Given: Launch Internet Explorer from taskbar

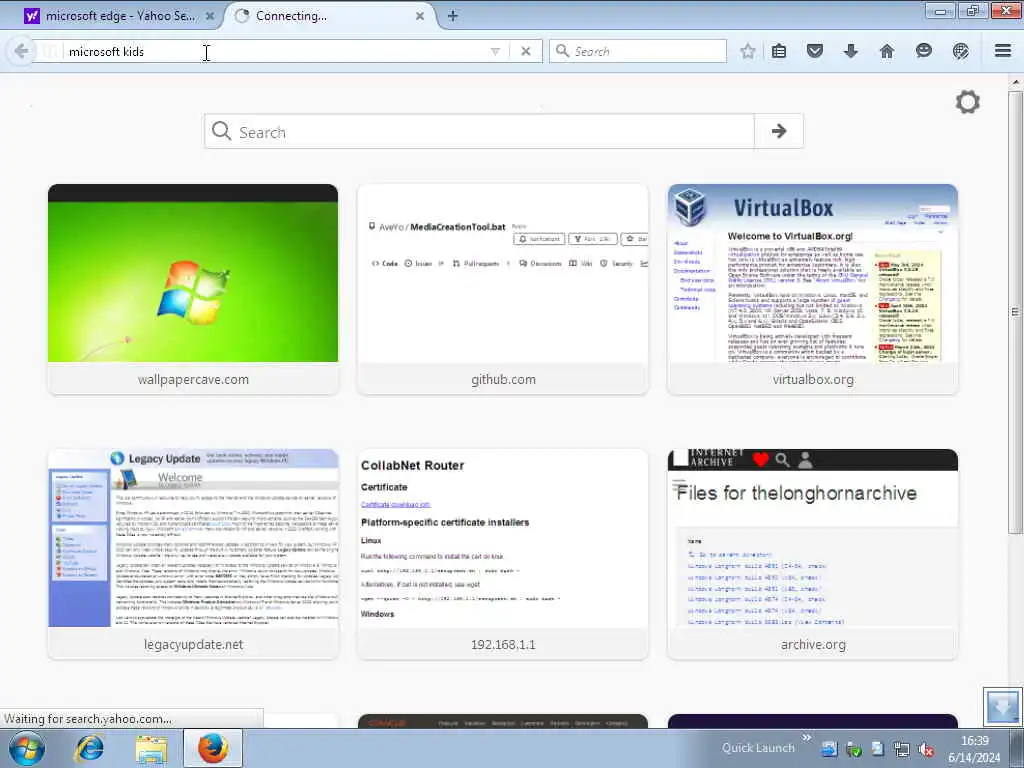Looking at the screenshot, I should [x=89, y=748].
